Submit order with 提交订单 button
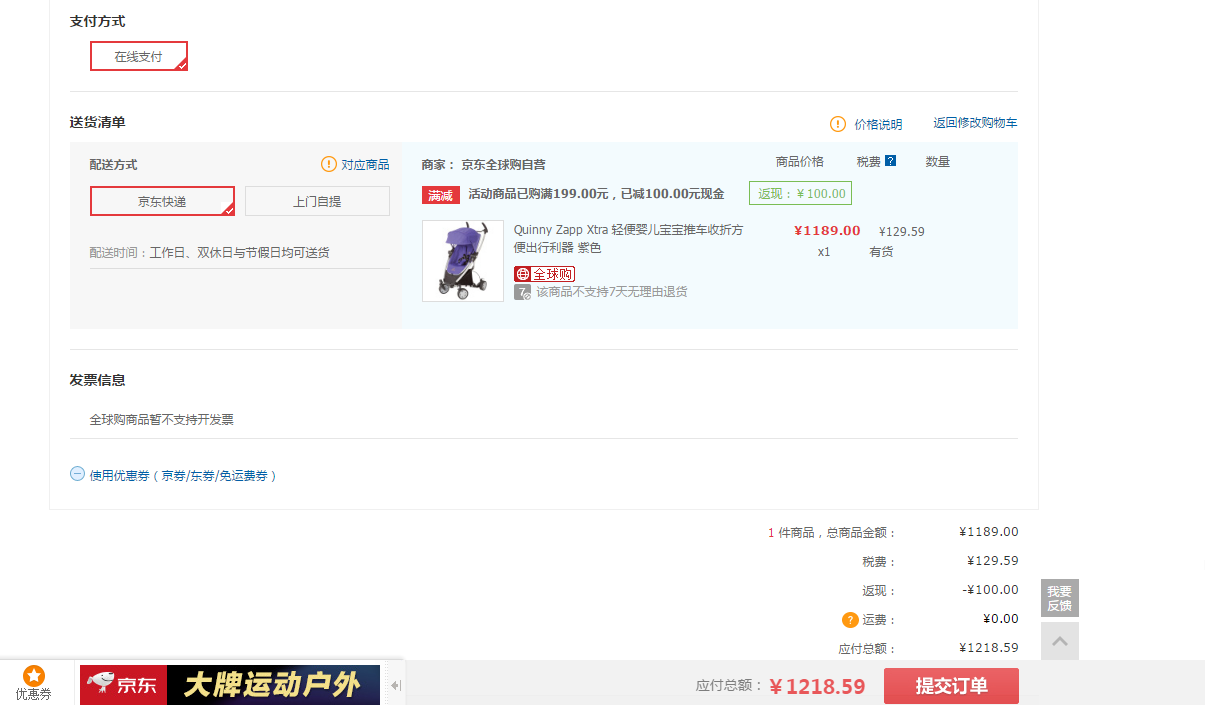 click(951, 686)
